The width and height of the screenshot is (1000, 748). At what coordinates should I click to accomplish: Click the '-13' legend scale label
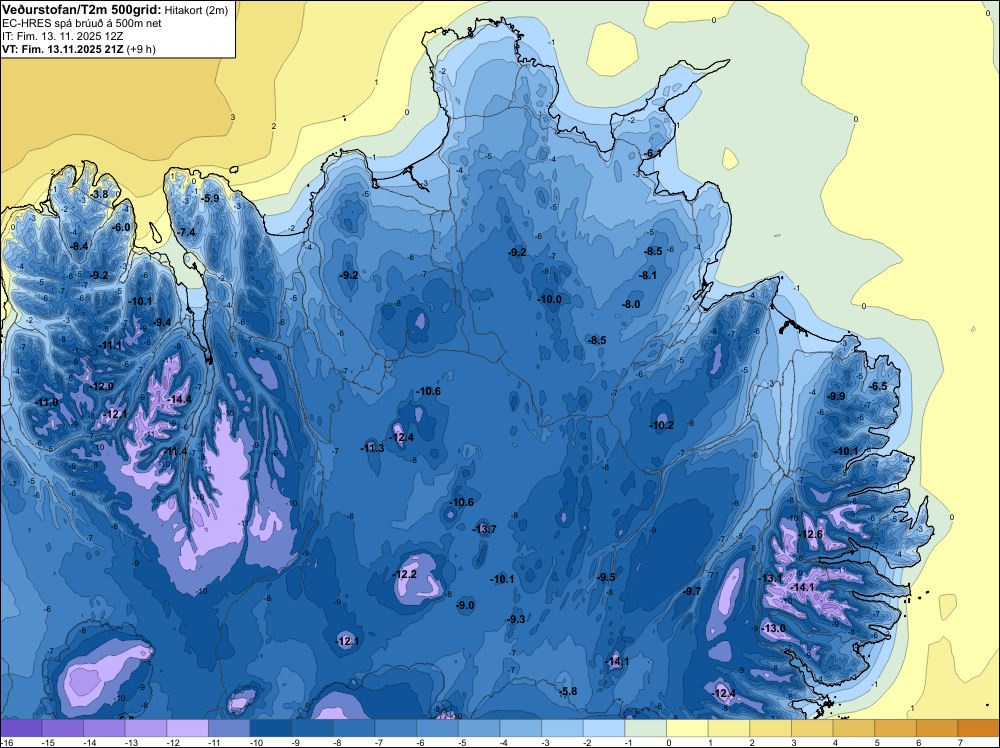pos(130,742)
